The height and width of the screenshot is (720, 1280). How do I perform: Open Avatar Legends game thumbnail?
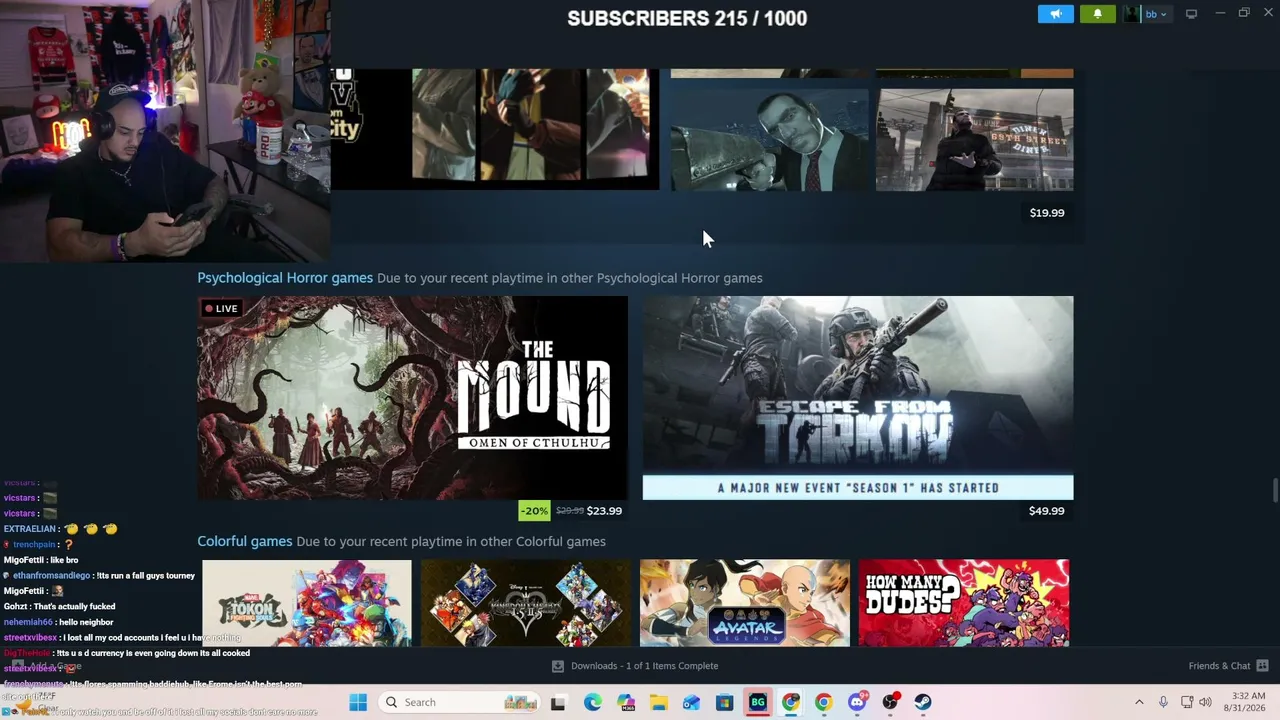click(x=745, y=603)
